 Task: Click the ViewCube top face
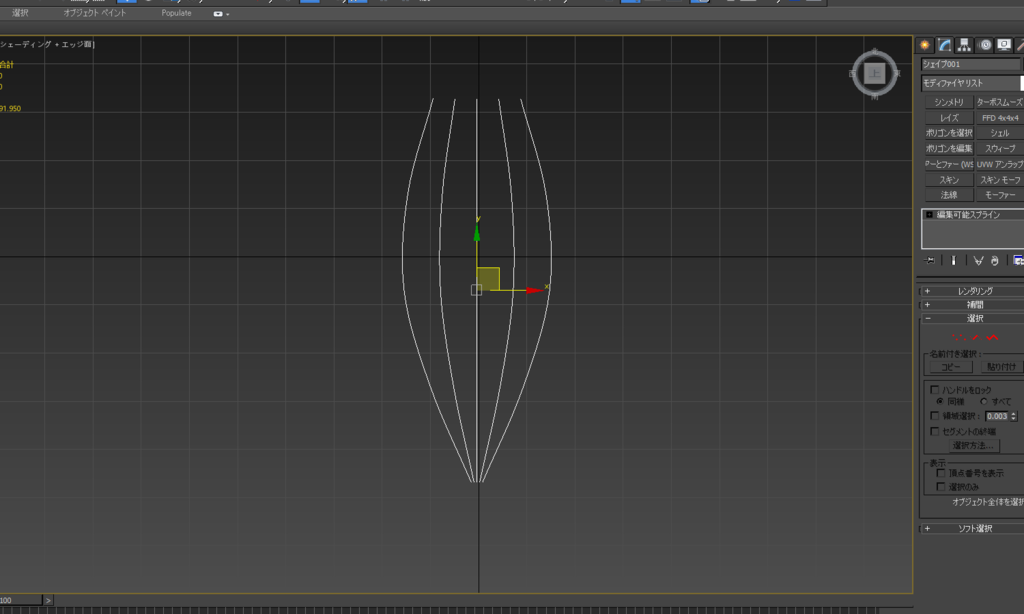[874, 73]
